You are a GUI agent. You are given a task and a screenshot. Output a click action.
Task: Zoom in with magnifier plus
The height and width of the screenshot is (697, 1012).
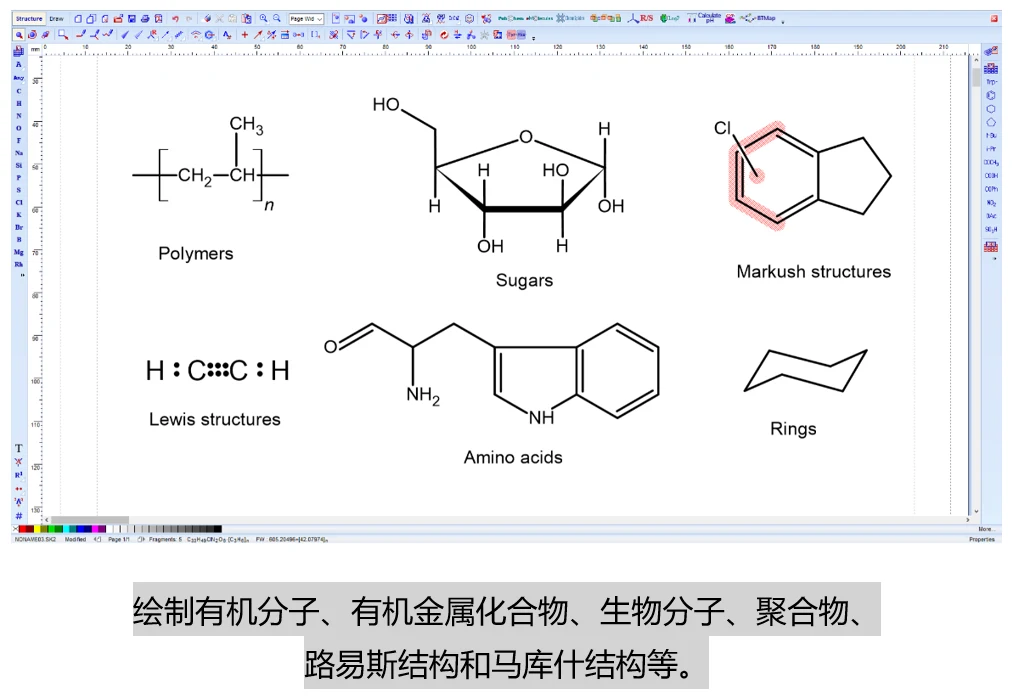[263, 19]
